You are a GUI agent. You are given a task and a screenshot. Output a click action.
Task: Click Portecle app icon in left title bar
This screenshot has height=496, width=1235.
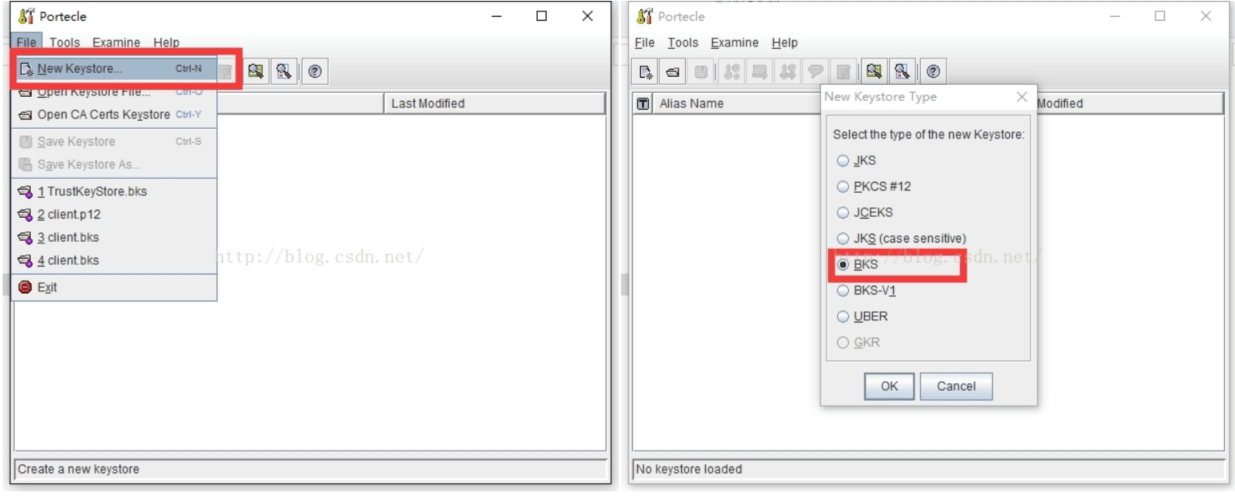pos(25,16)
